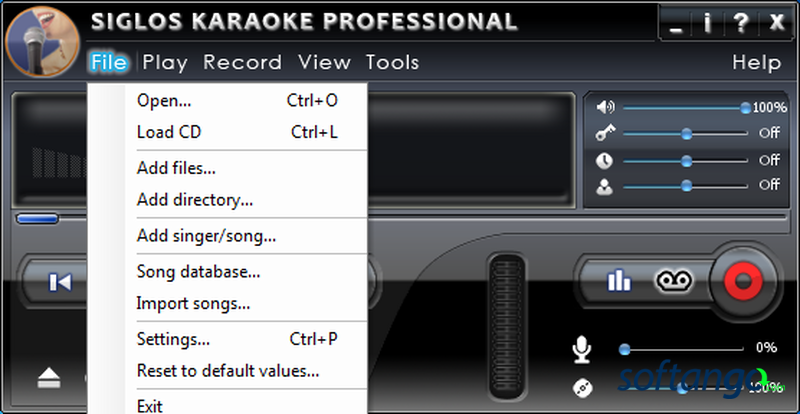Open the Record menu
The image size is (800, 414).
[242, 62]
